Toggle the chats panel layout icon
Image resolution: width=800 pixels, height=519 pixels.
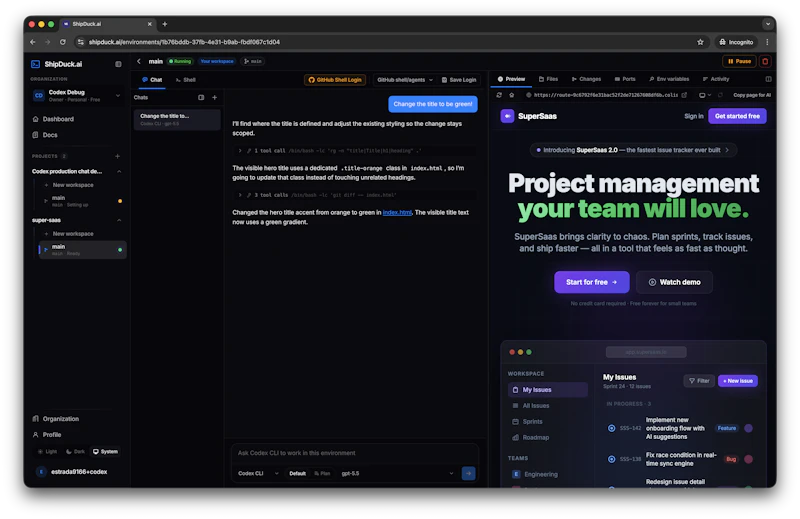201,97
